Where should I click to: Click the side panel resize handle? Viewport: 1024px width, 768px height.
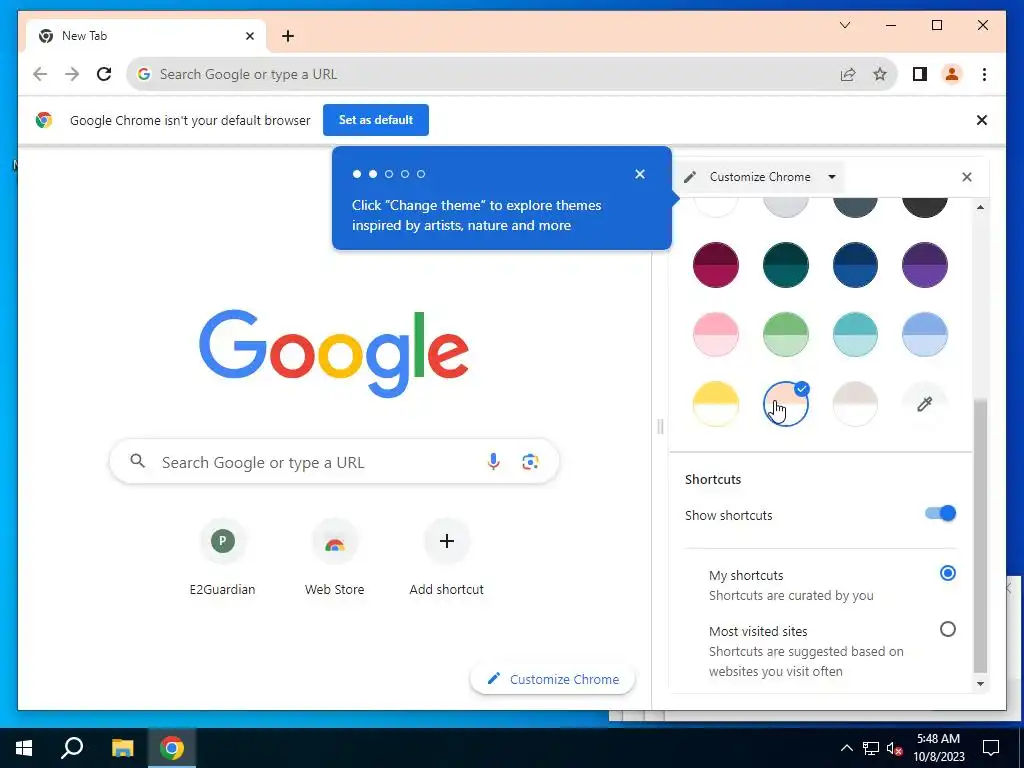pos(660,426)
